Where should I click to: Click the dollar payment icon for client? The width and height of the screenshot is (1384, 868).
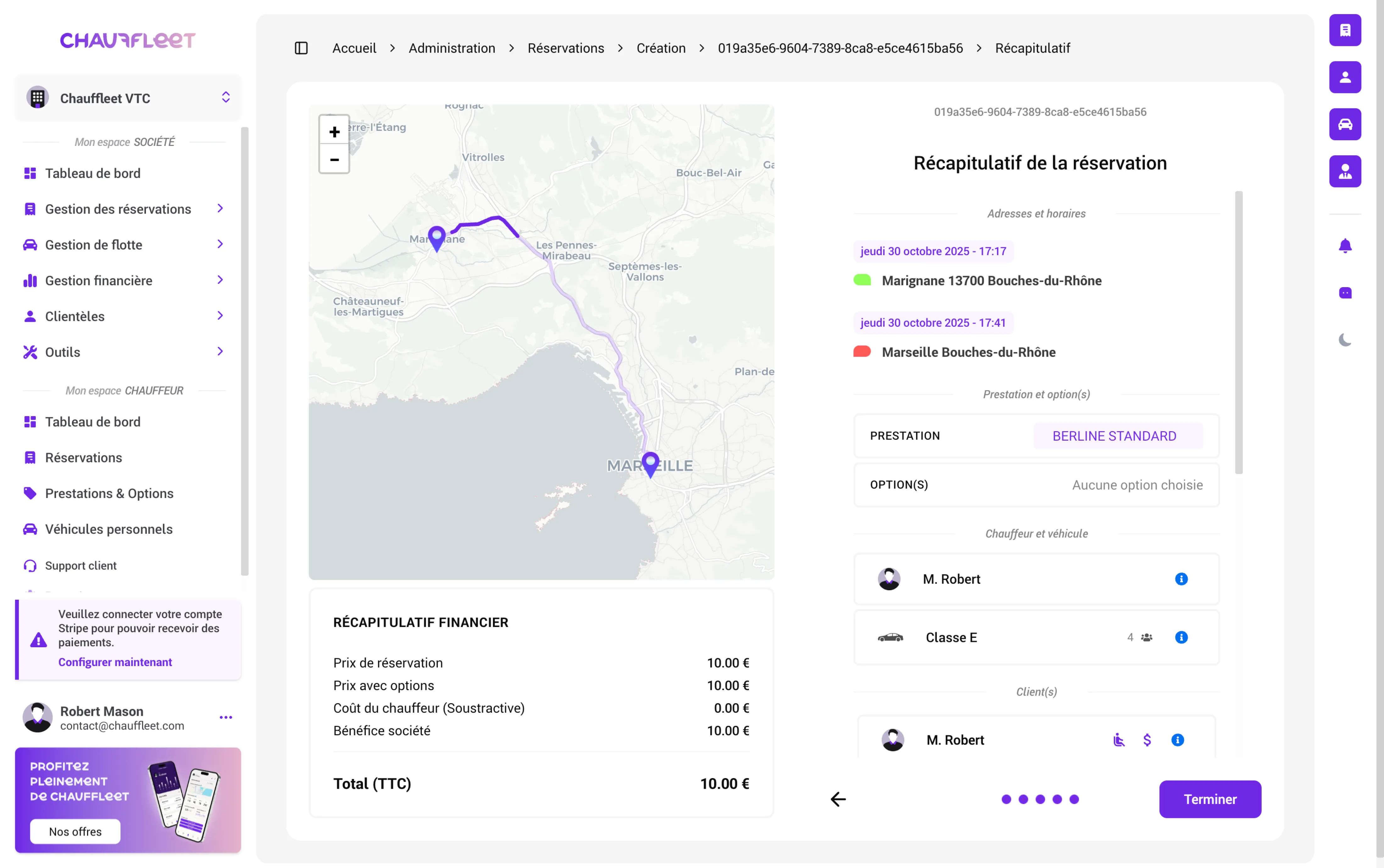(x=1146, y=740)
